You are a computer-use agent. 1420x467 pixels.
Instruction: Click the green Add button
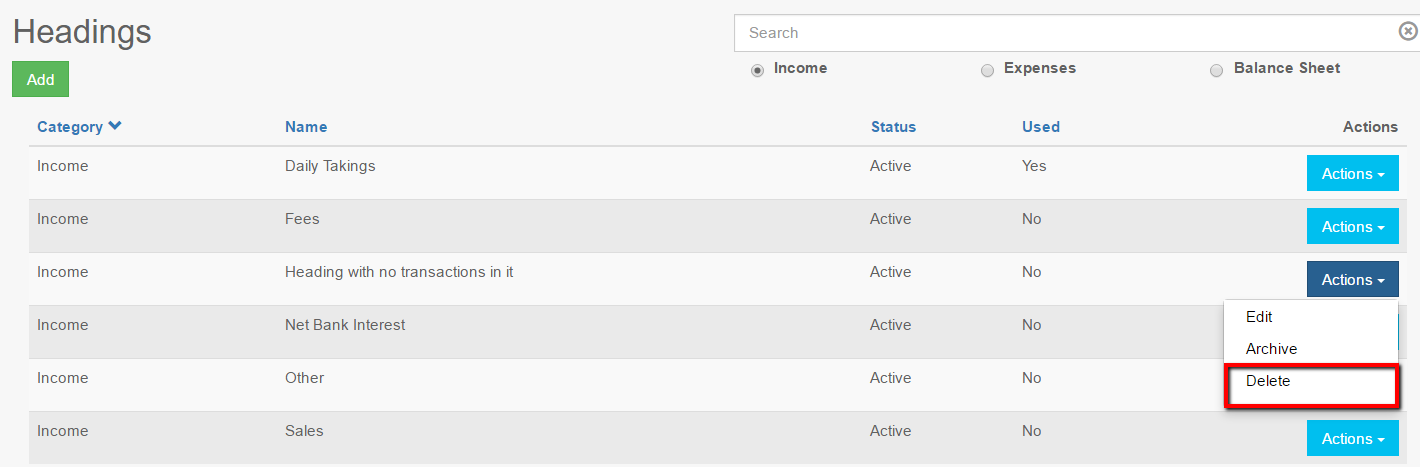(40, 80)
